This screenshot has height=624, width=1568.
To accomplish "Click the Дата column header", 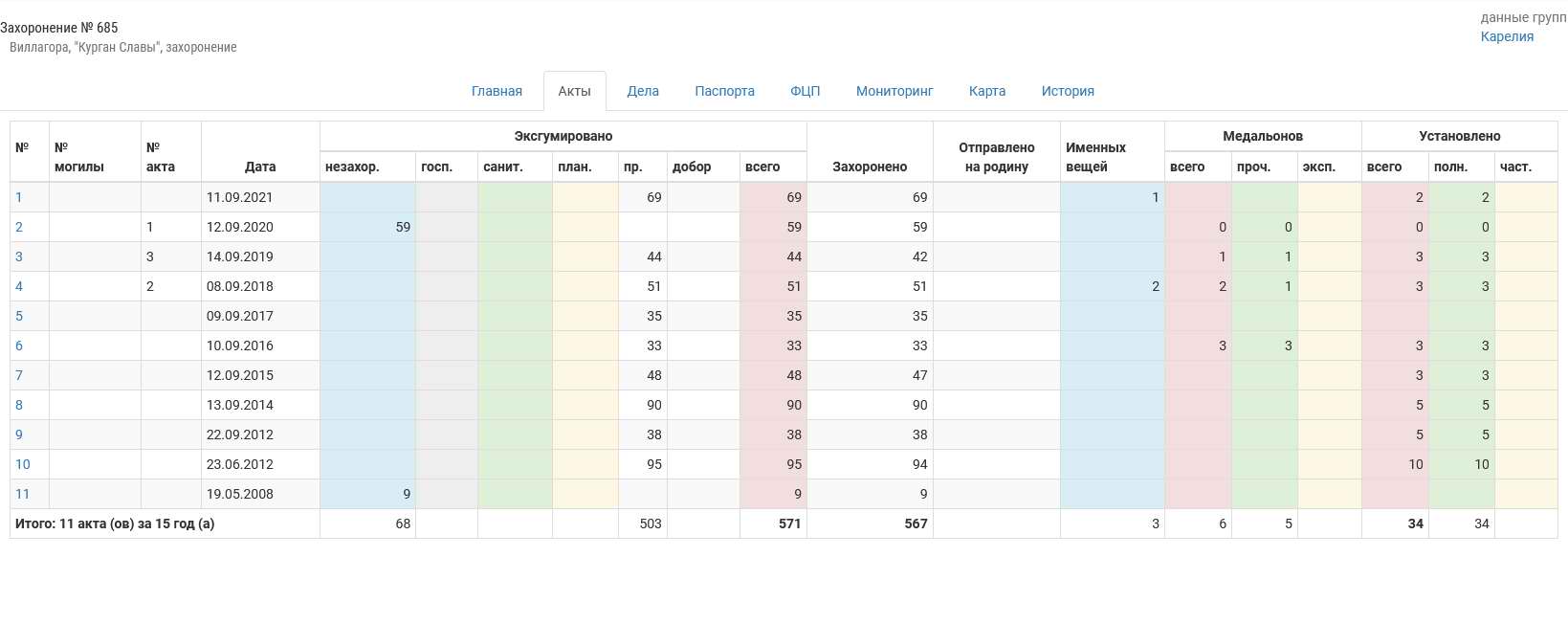I will (260, 167).
